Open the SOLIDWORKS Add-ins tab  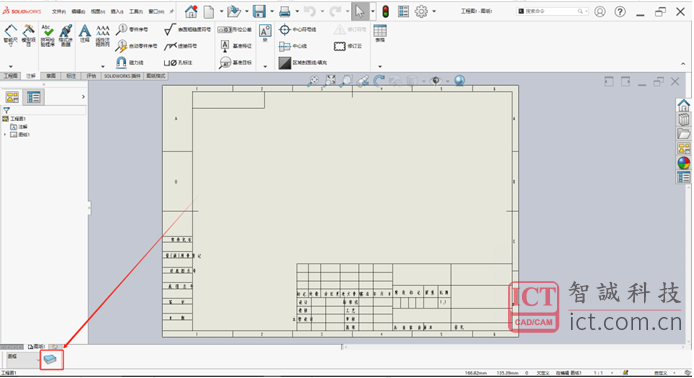(122, 76)
